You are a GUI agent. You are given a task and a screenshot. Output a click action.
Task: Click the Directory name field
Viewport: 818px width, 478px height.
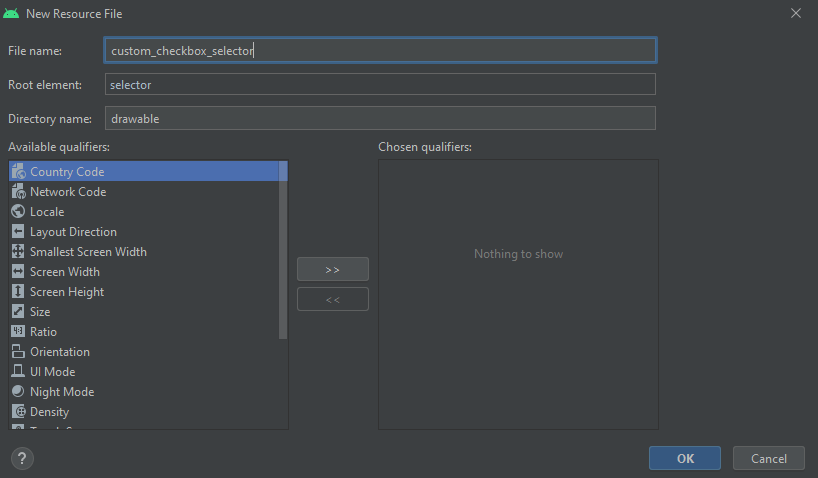click(x=380, y=118)
